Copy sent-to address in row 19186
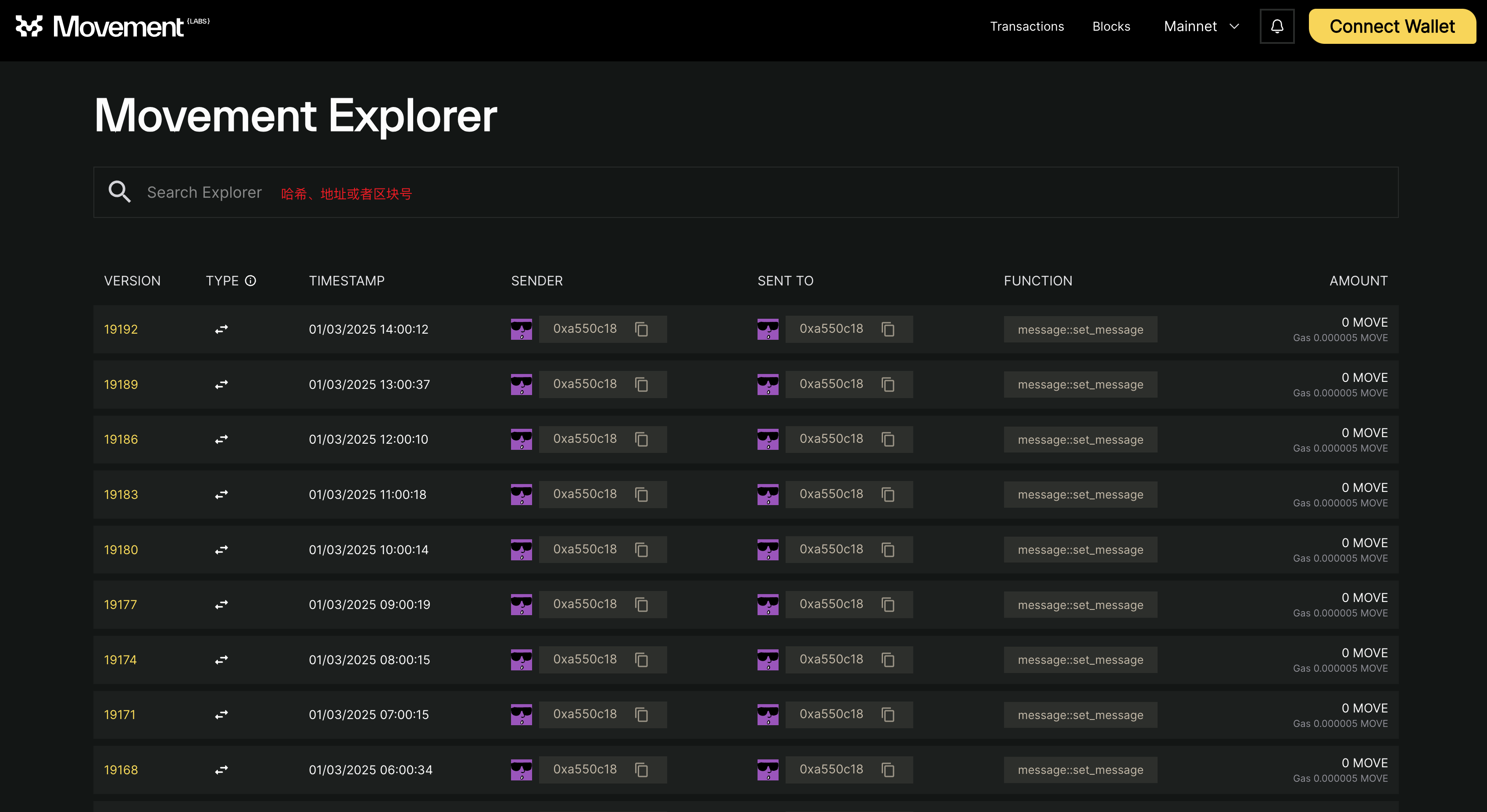Screen dimensions: 1487x812 coord(888,439)
